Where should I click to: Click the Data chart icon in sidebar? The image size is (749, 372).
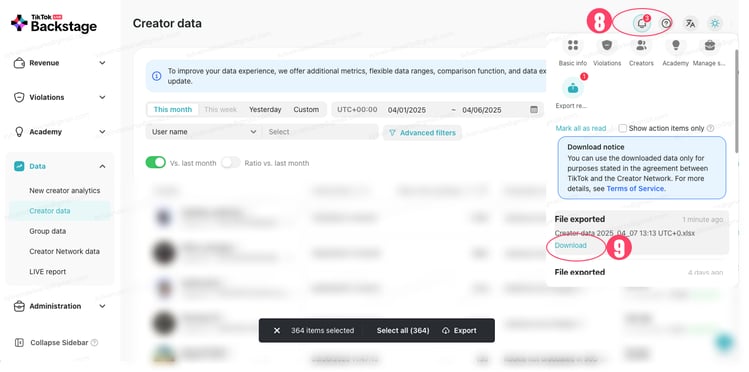pyautogui.click(x=19, y=166)
